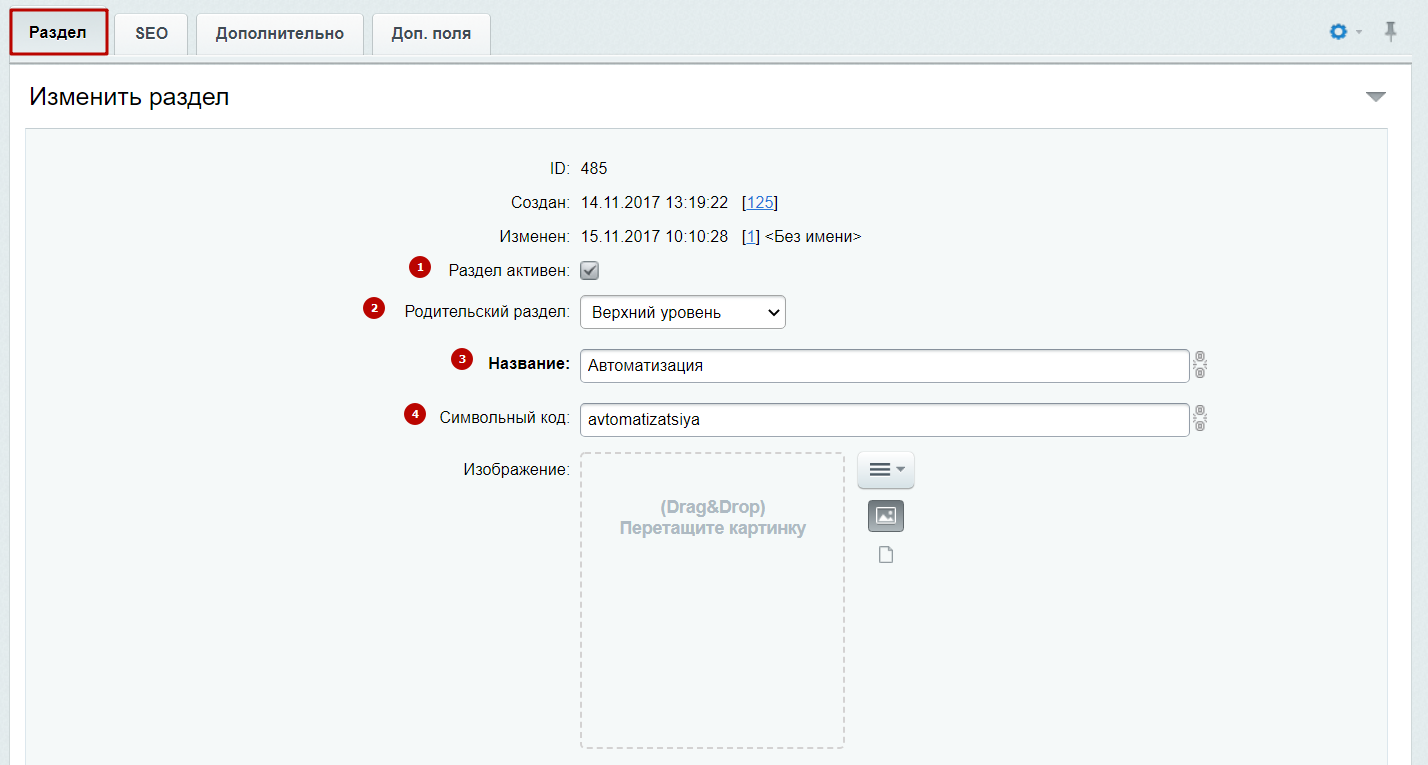
Task: Click the 'Изменить раздел' heading
Action: 129,97
